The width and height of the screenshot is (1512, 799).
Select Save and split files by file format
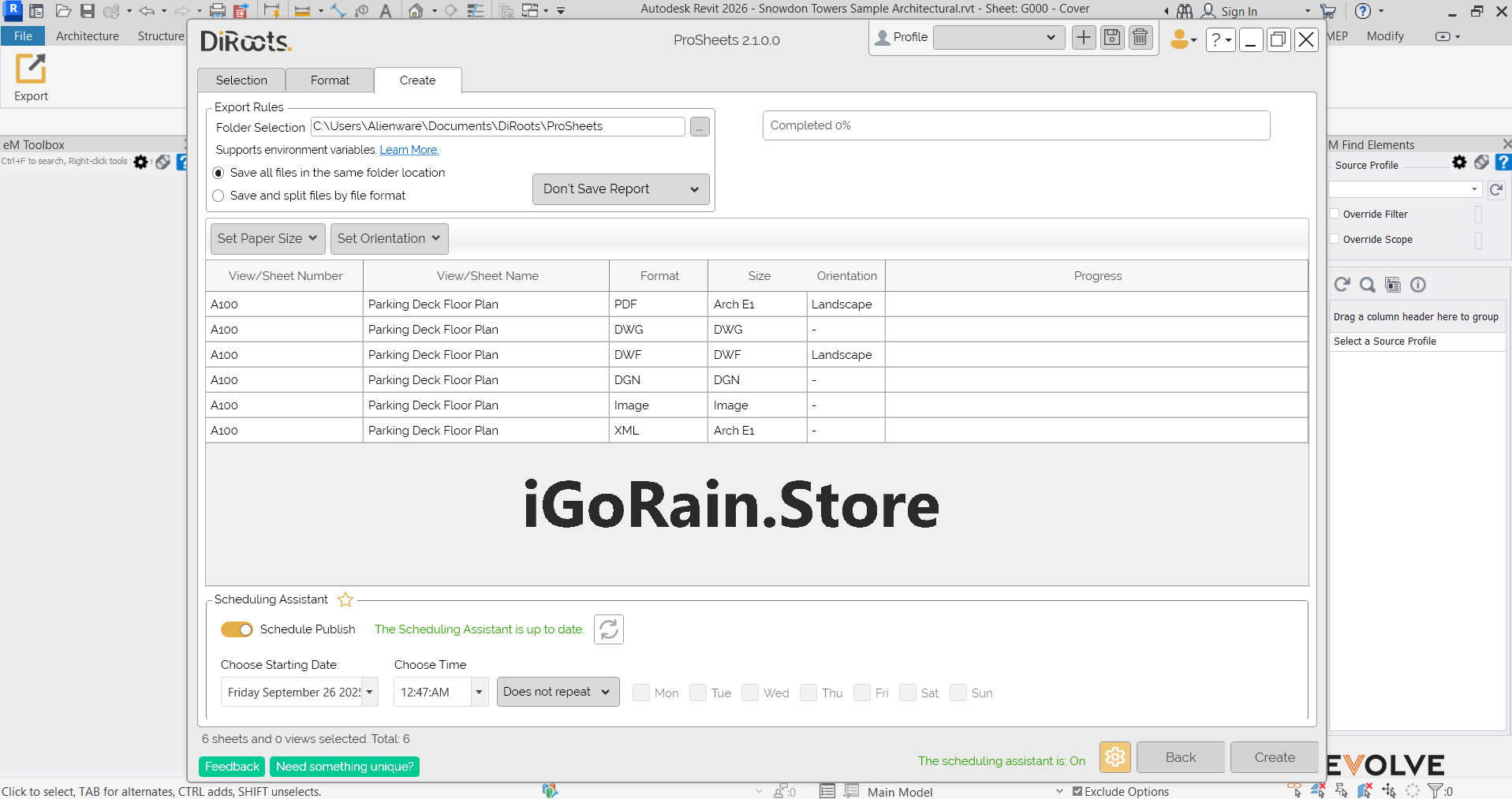[x=218, y=196]
